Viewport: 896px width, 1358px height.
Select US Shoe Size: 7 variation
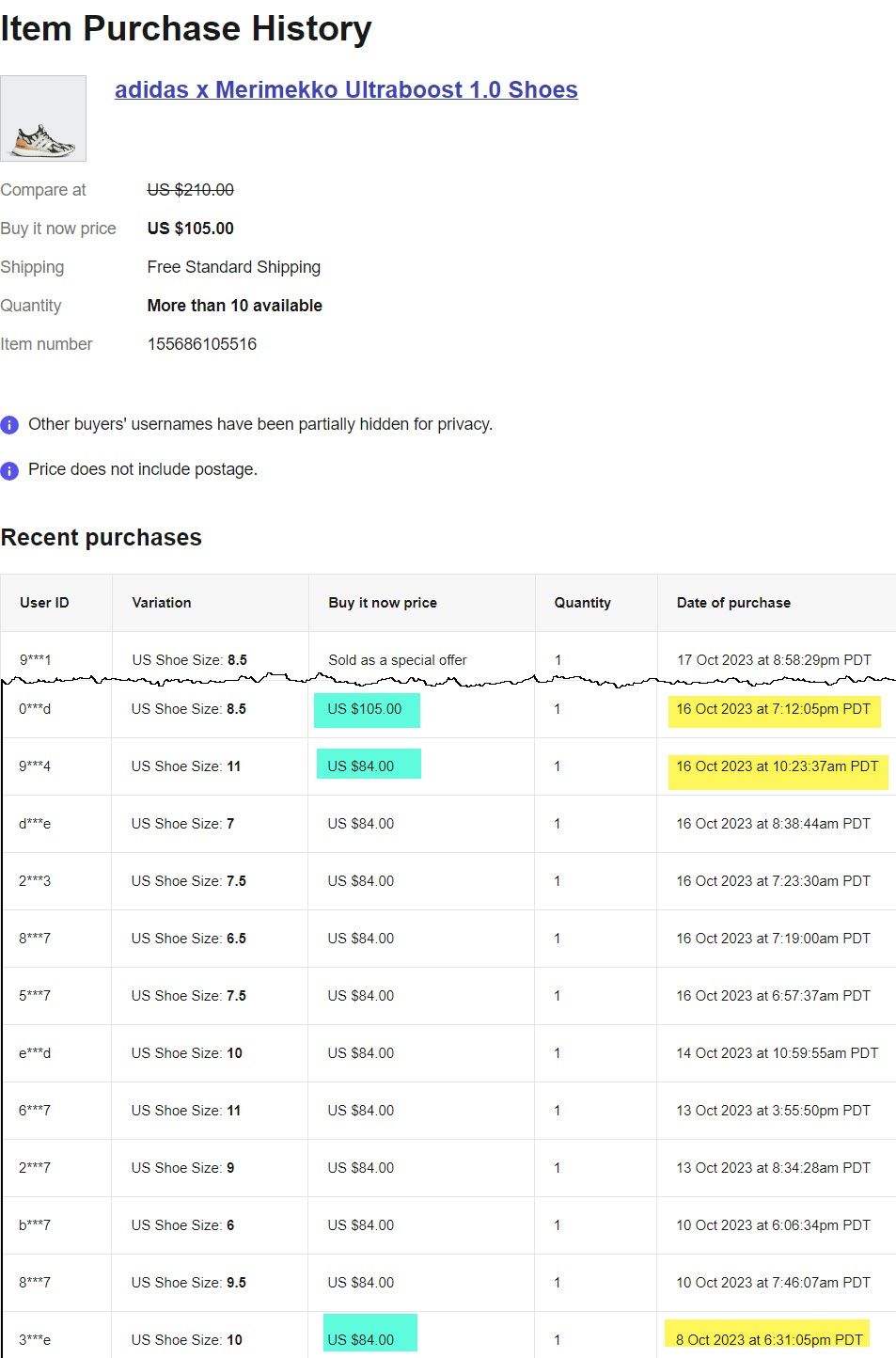tap(183, 824)
